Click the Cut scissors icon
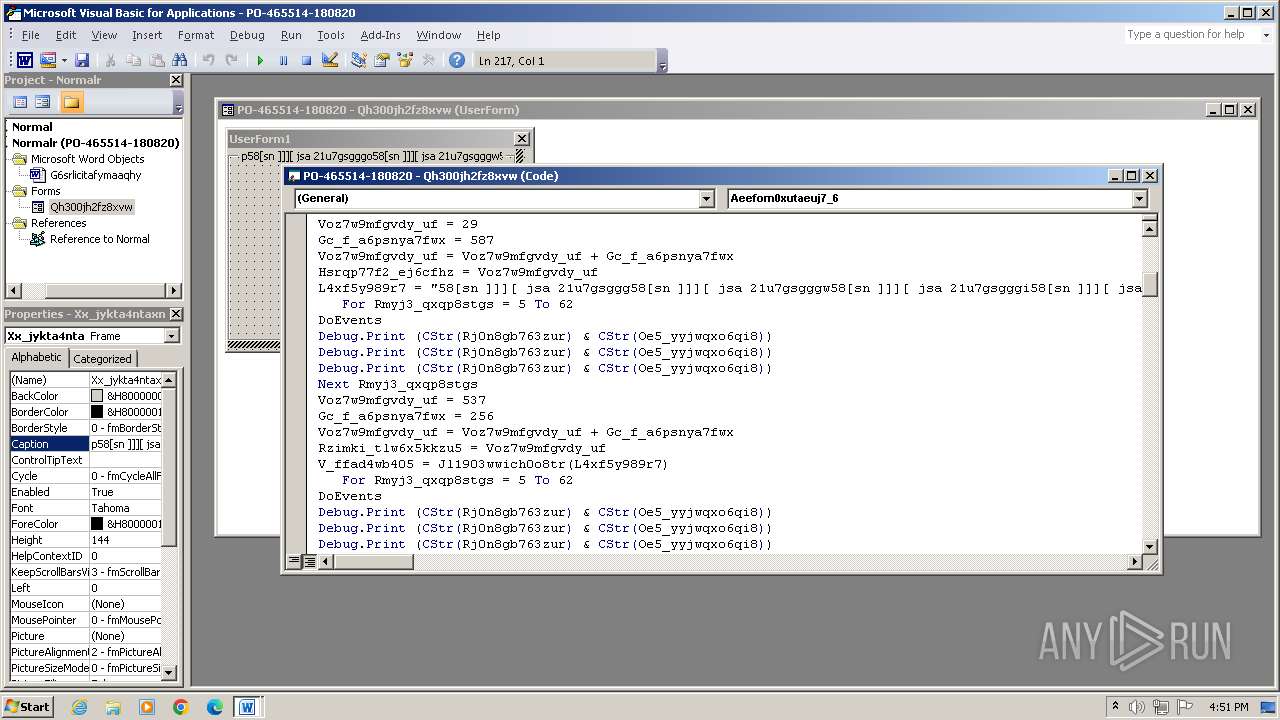Viewport: 1280px width, 720px height. click(110, 61)
